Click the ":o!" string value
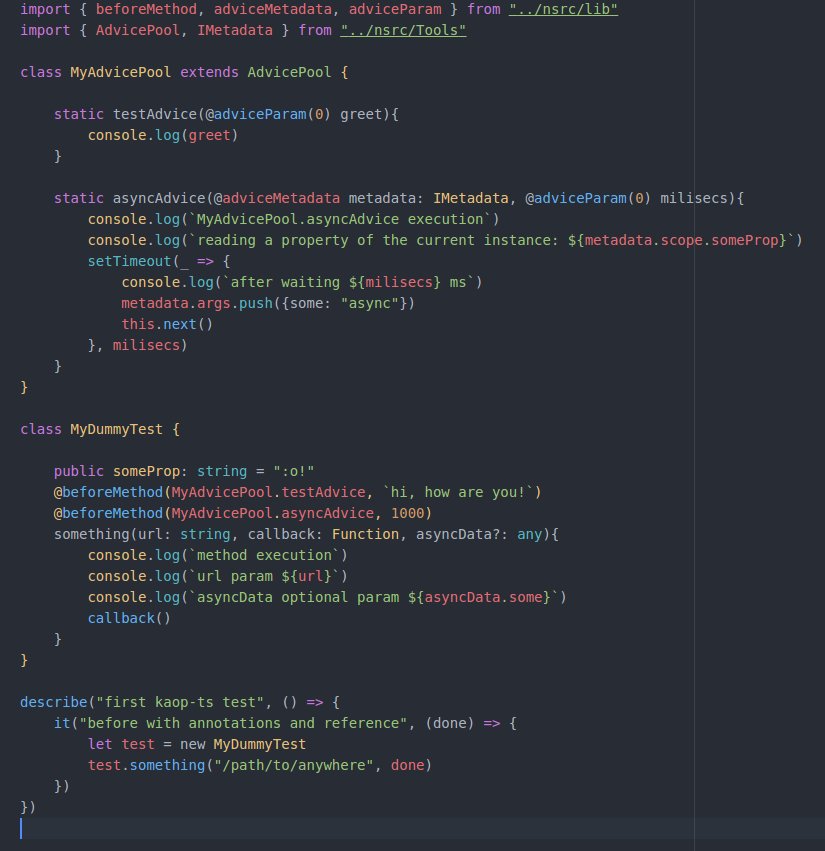The image size is (825, 851). [x=293, y=472]
